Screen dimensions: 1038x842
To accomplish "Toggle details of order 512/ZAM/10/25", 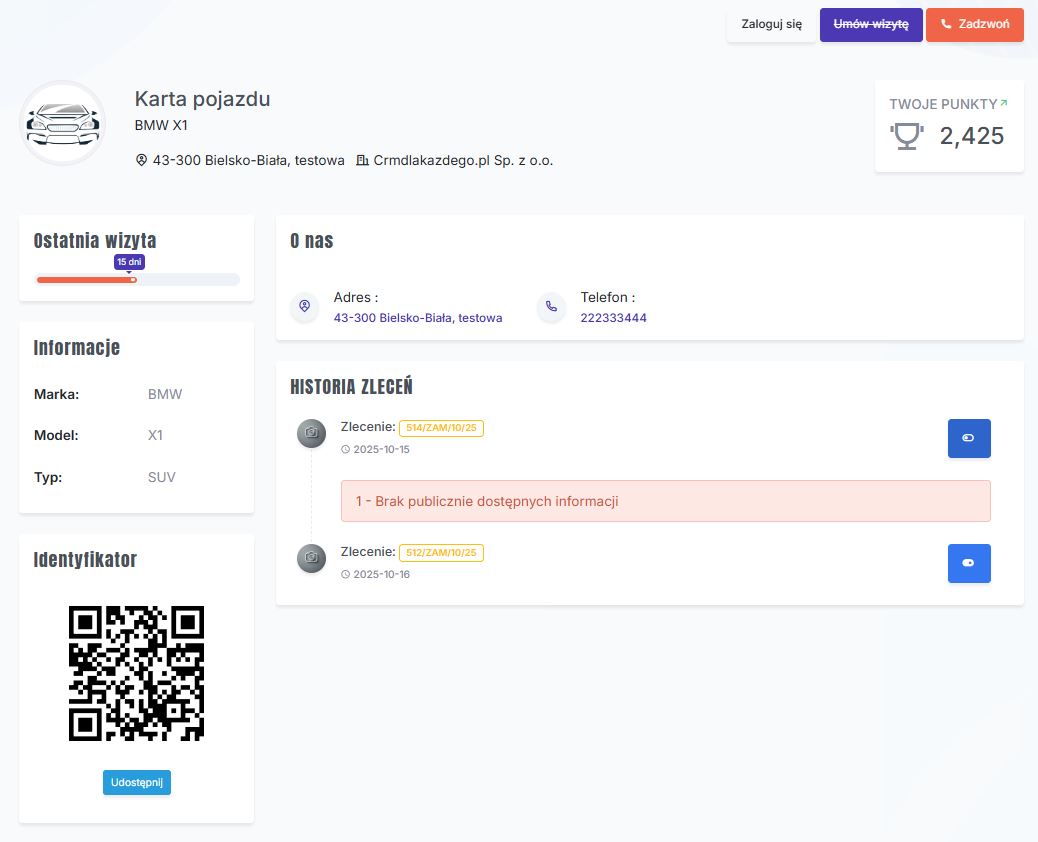I will [x=968, y=563].
